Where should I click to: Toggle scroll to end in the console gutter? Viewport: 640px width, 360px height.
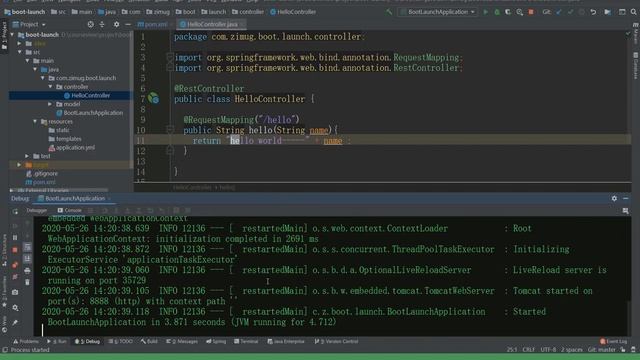(27, 259)
